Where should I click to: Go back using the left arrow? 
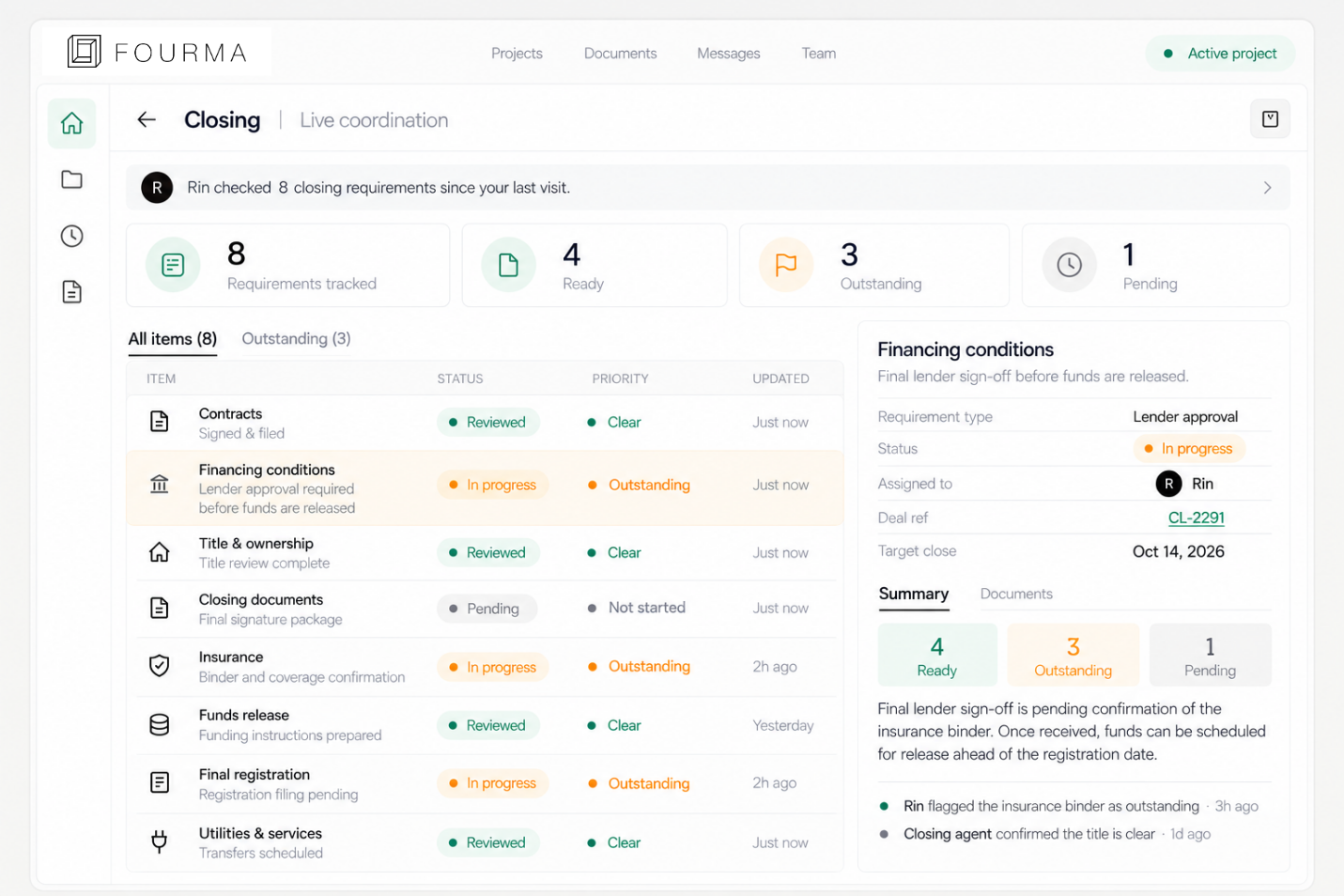147,119
